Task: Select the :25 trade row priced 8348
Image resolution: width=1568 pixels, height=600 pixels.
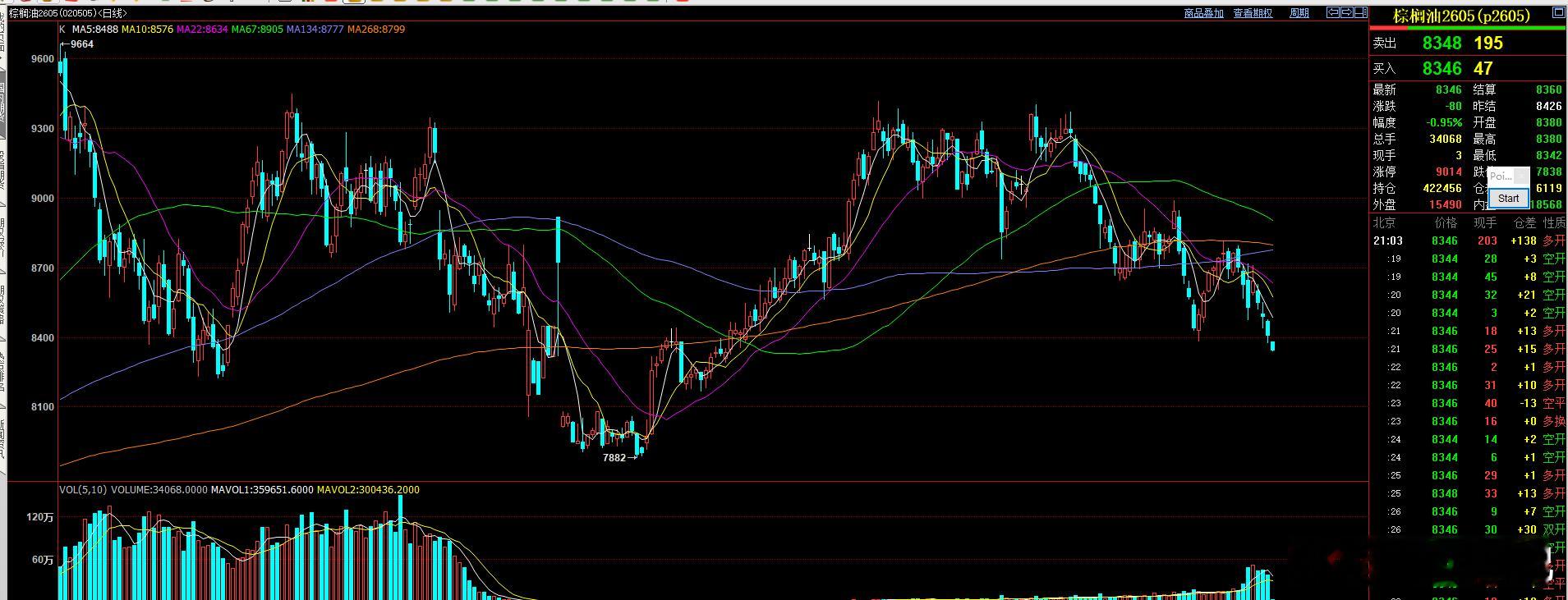Action: 1469,493
